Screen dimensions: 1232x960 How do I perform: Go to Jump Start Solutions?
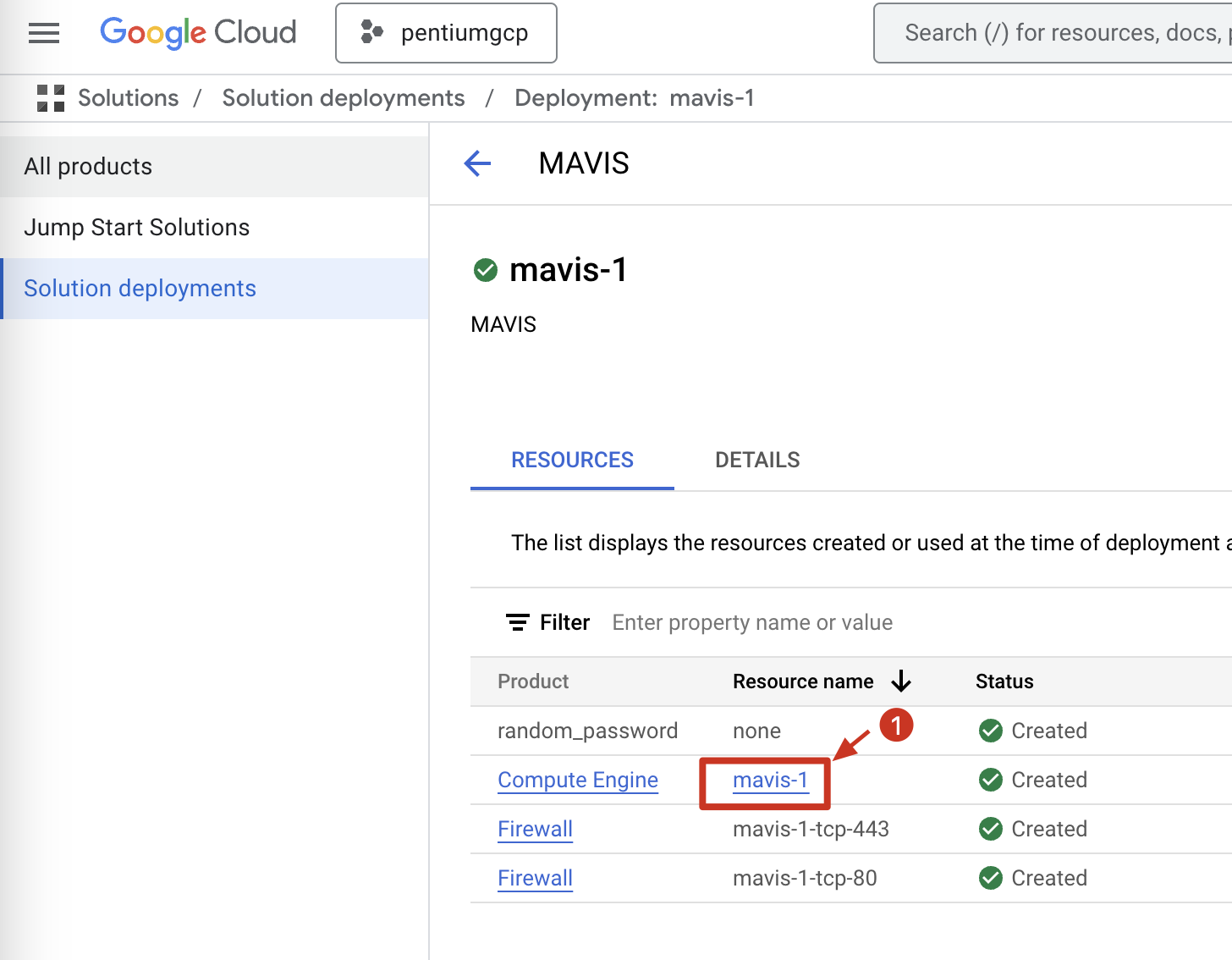click(137, 228)
